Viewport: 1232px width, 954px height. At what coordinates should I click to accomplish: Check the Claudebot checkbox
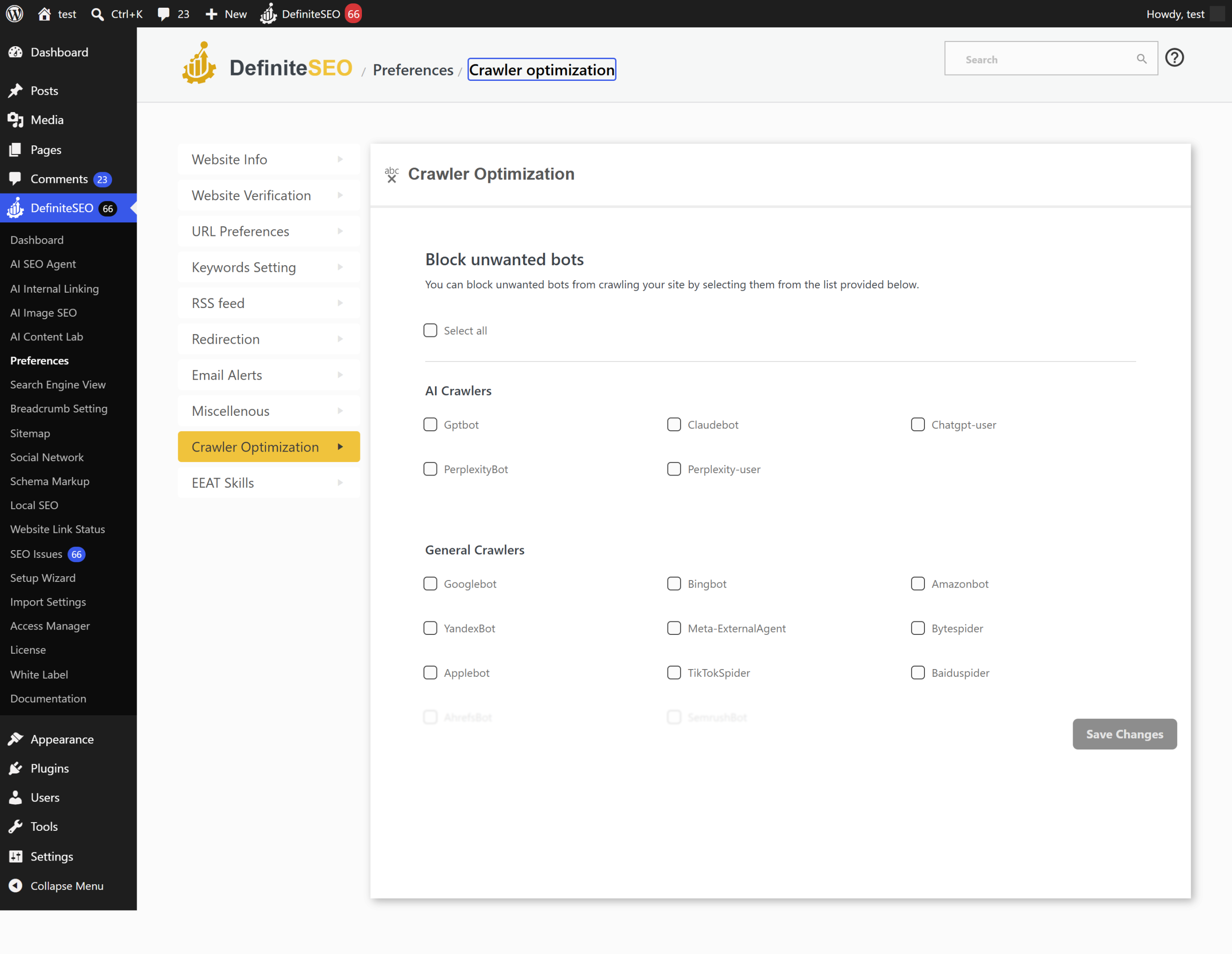coord(674,424)
